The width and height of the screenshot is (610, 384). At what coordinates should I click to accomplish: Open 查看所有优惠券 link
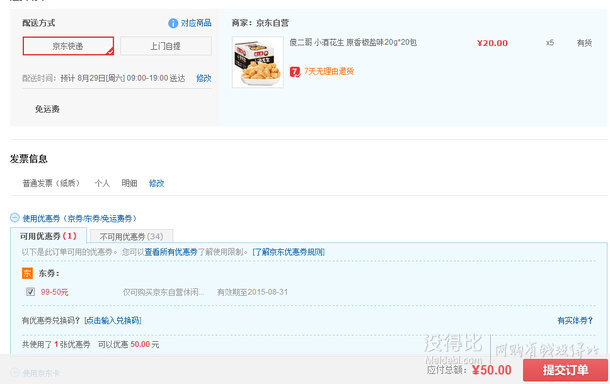click(171, 252)
